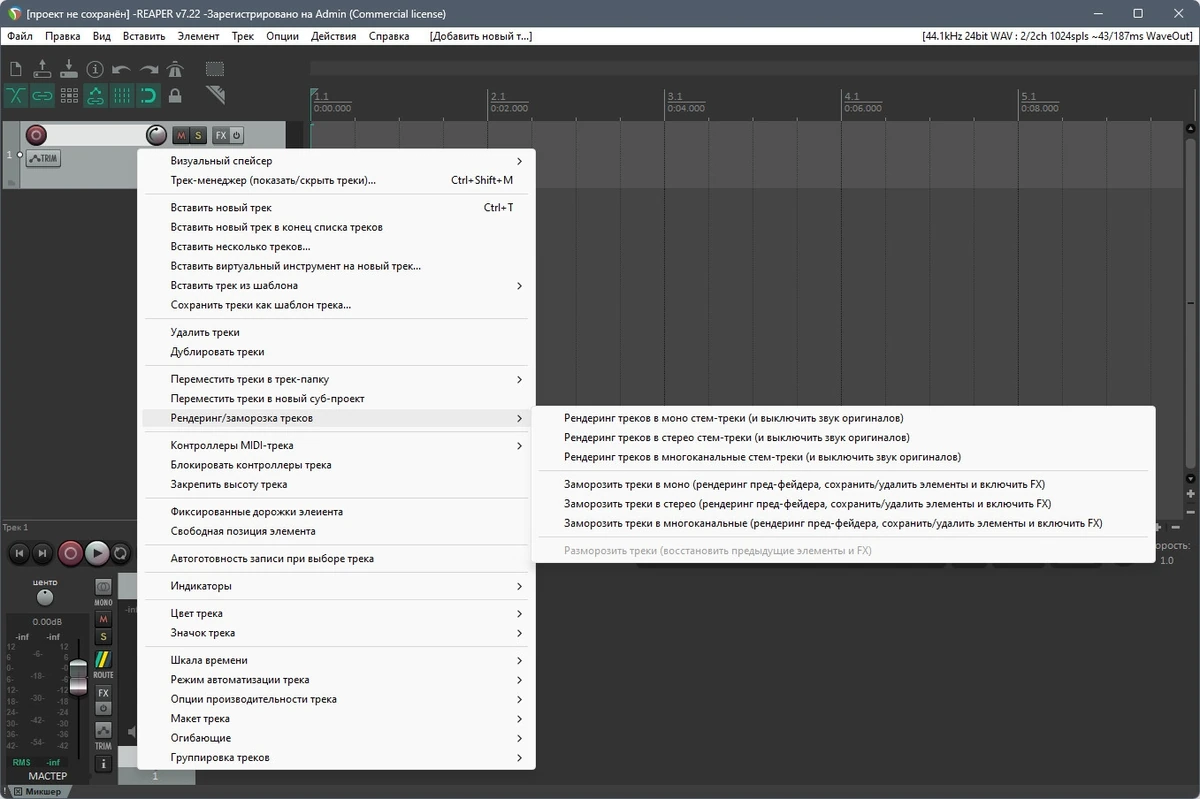Choose Рендеринг треков в моно стем-треки
This screenshot has width=1200, height=799.
844,418
